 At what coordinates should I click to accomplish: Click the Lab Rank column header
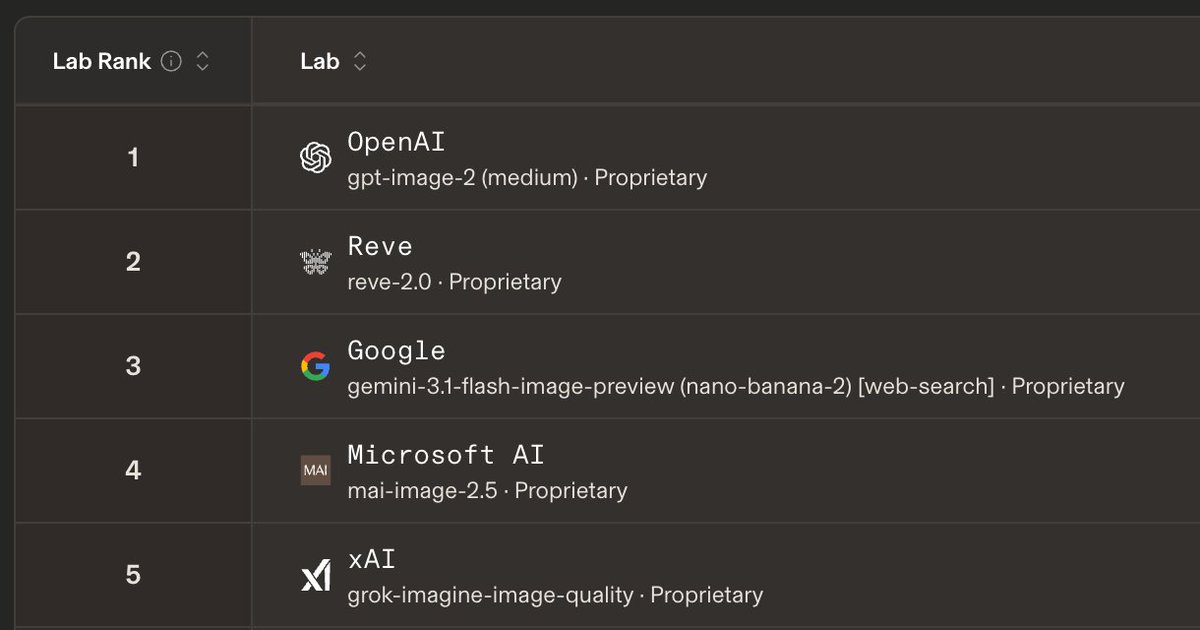(102, 62)
